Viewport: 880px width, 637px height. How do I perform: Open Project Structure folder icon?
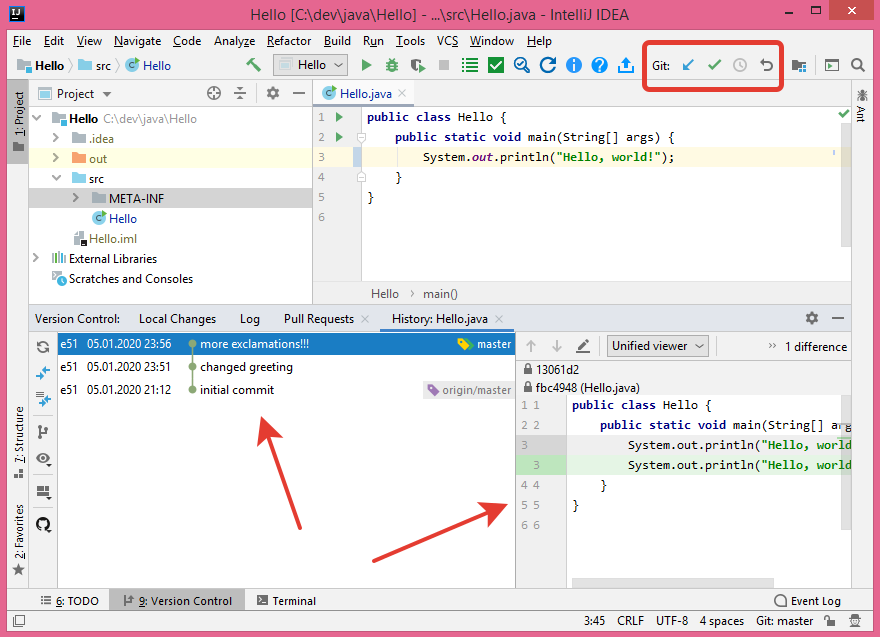(x=799, y=66)
